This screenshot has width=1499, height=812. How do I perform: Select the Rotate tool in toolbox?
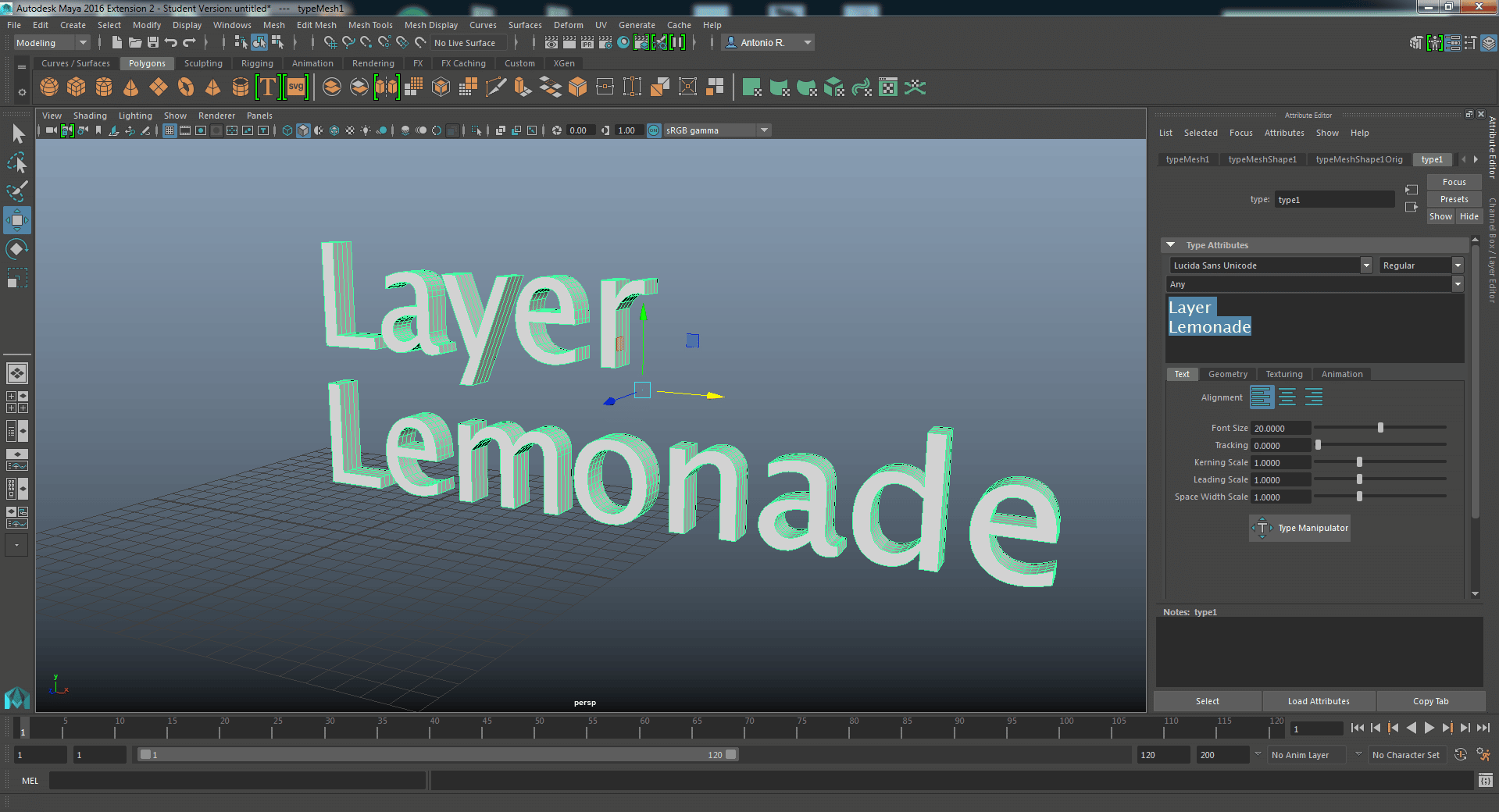point(16,249)
